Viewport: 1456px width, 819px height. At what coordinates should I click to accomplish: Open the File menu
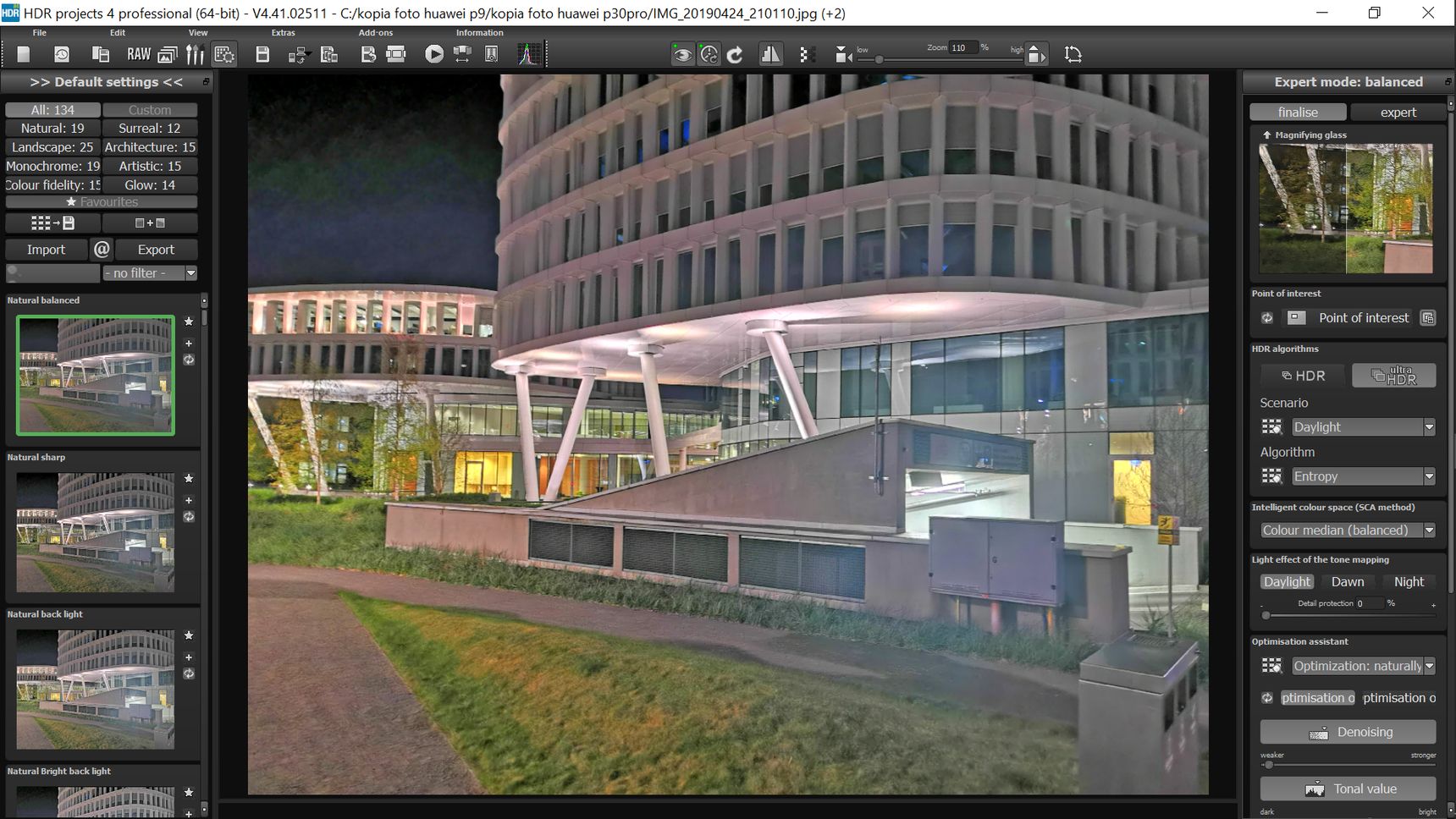(x=40, y=33)
